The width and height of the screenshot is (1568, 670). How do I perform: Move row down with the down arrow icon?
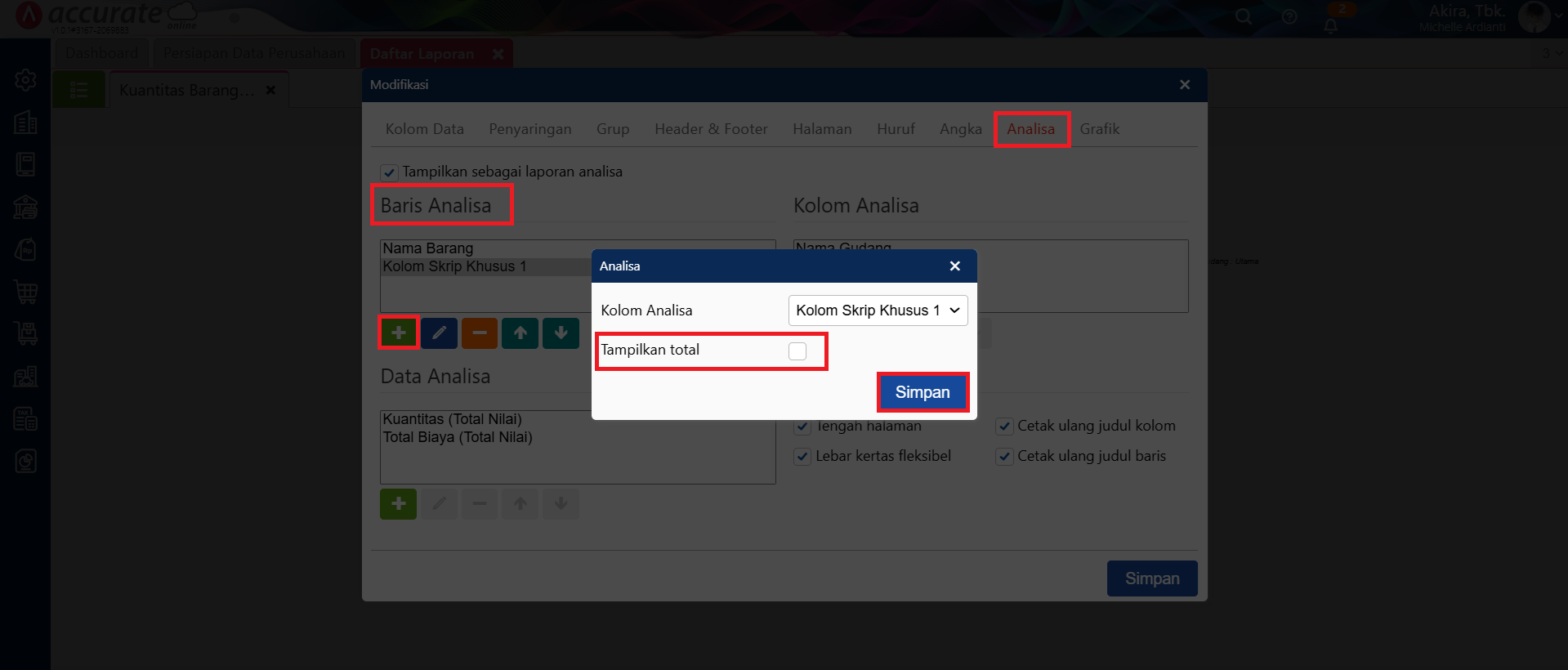pyautogui.click(x=561, y=333)
